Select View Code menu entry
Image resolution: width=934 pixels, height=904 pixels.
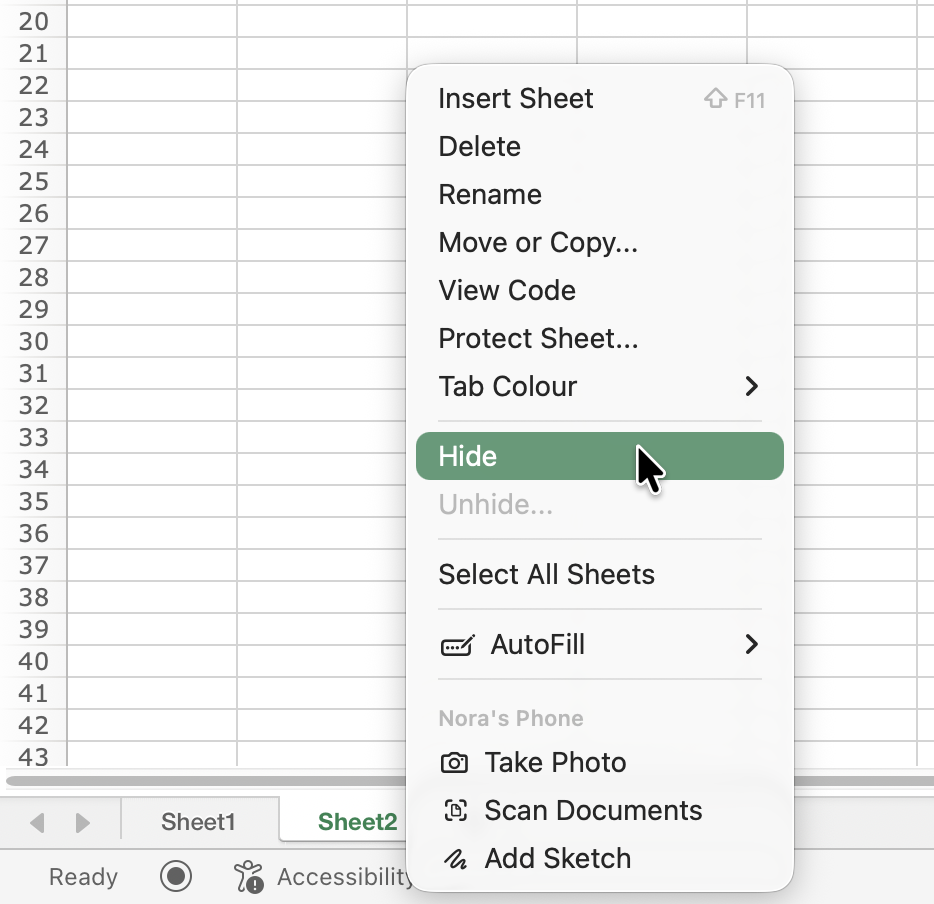coord(507,290)
